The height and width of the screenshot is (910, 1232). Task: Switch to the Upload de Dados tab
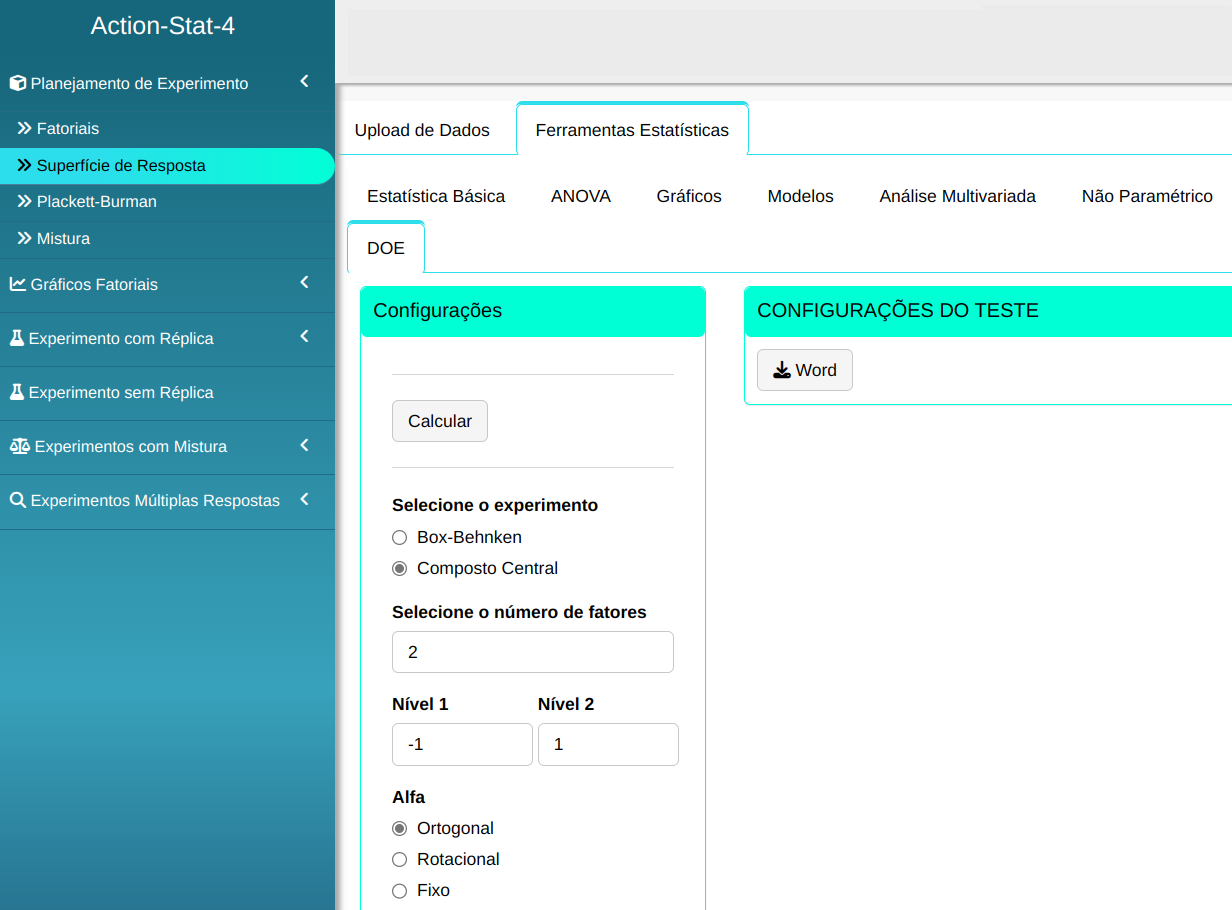click(422, 130)
